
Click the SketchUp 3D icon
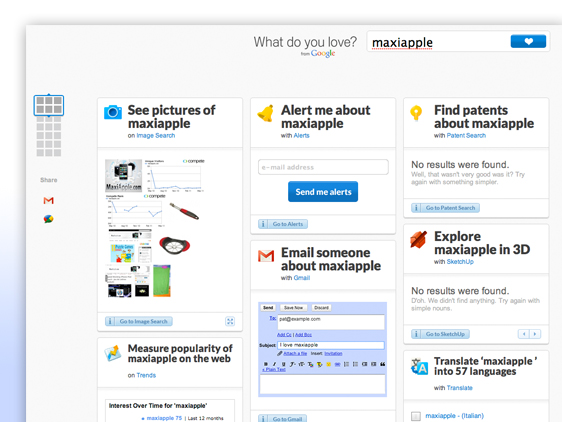pos(419,239)
